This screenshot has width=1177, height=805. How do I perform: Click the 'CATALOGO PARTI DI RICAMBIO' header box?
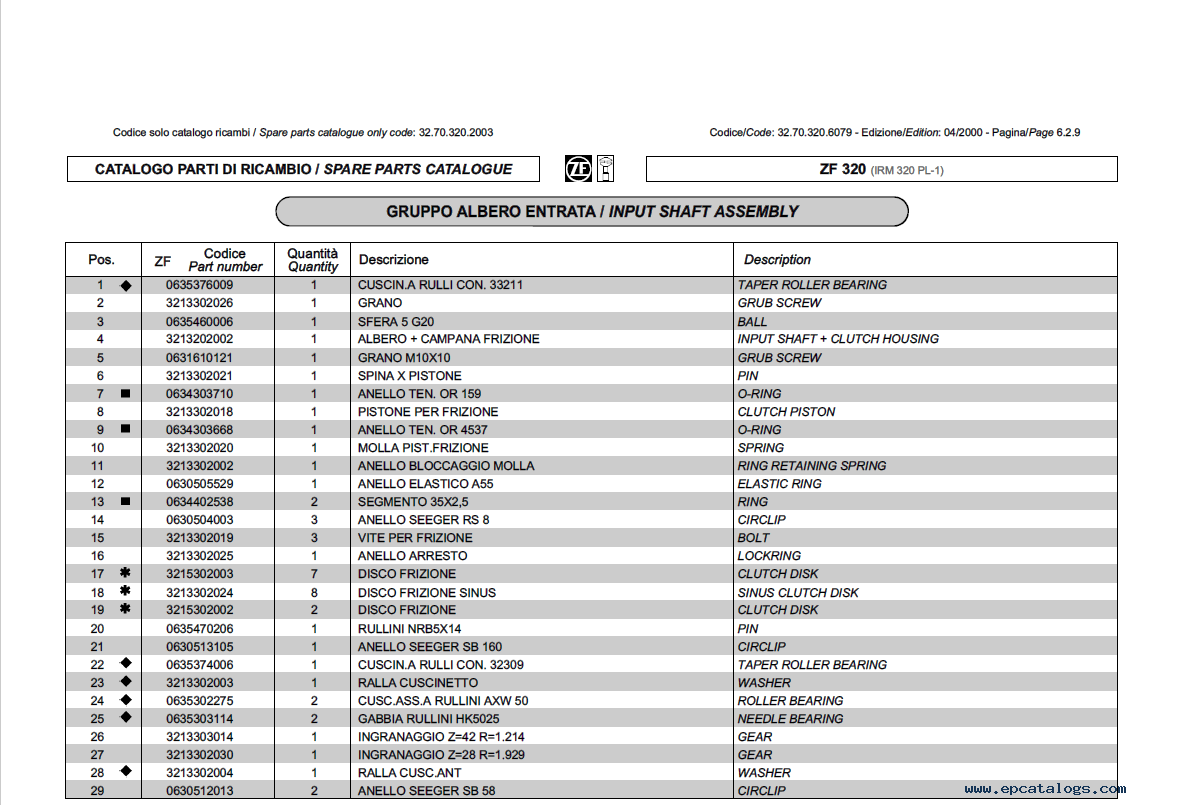[303, 169]
